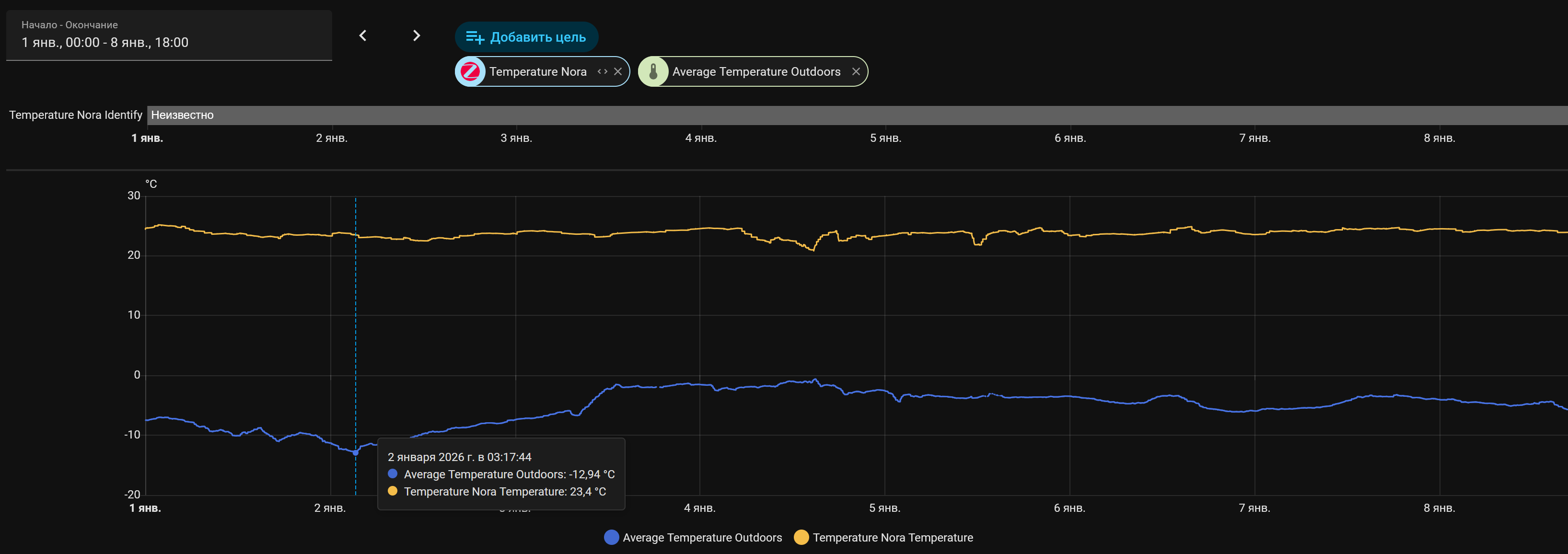Remove the Average Temperature Outdoors chip
Image resolution: width=1568 pixels, height=554 pixels.
coord(856,72)
